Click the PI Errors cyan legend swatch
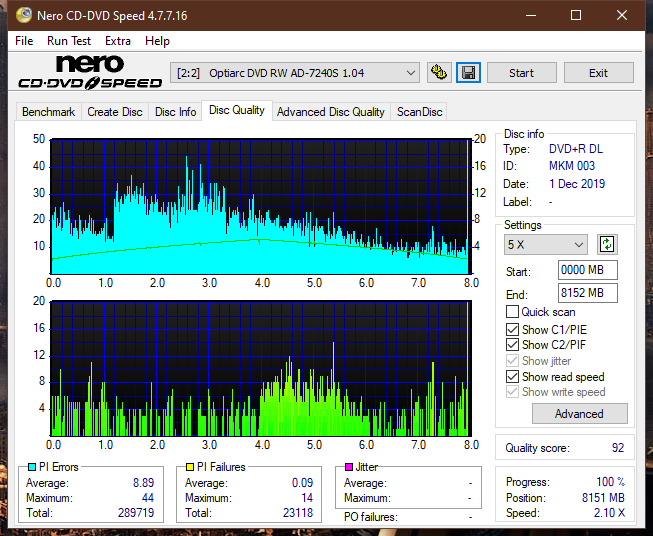 tap(32, 467)
